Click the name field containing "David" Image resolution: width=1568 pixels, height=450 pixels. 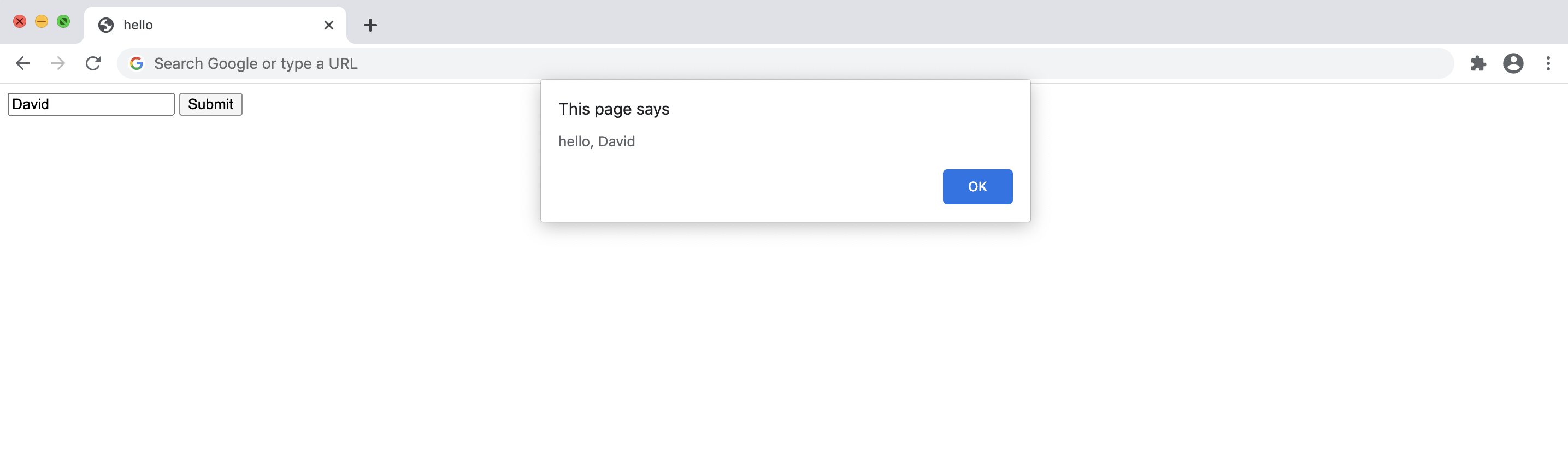(x=91, y=104)
